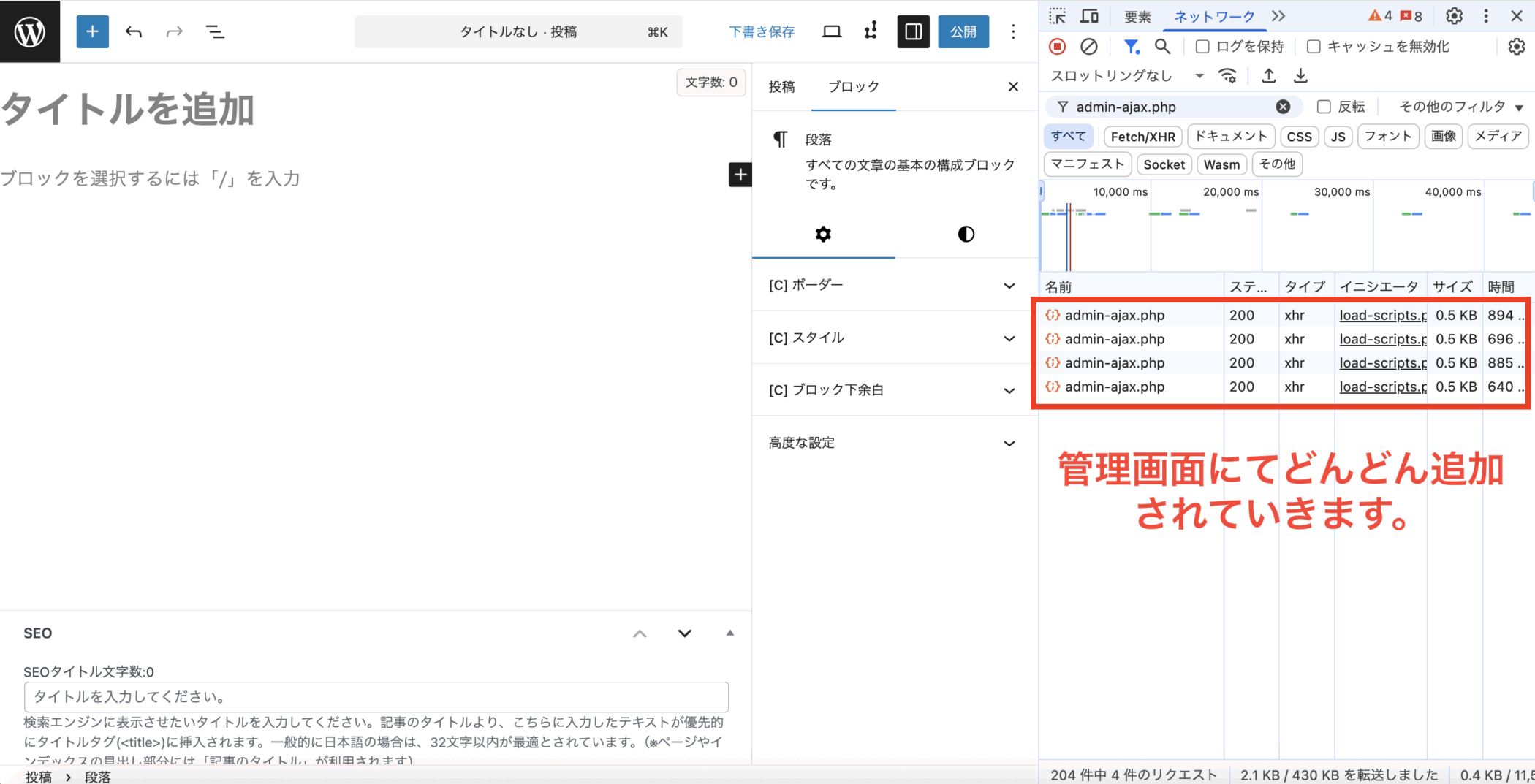Screen dimensions: 1535x784
Task: Click the 20,000 ms timeline marker
Action: pyautogui.click(x=1231, y=192)
